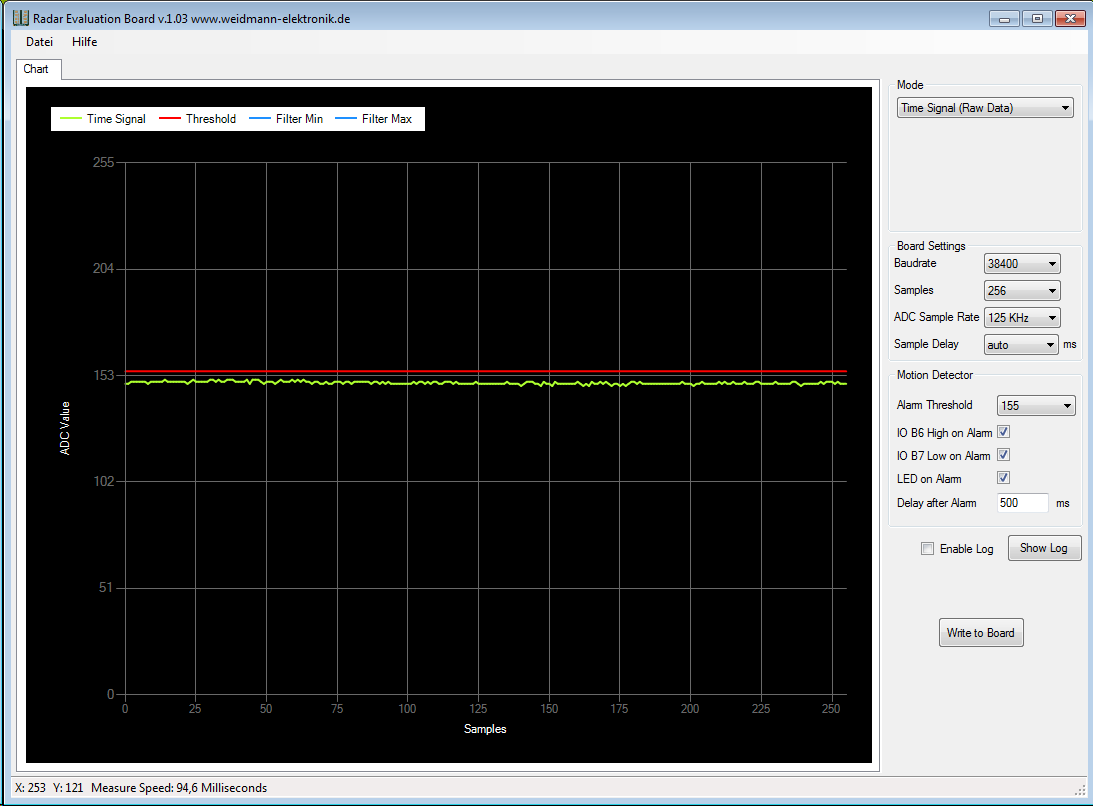
Task: Open the Datei menu
Action: click(39, 42)
